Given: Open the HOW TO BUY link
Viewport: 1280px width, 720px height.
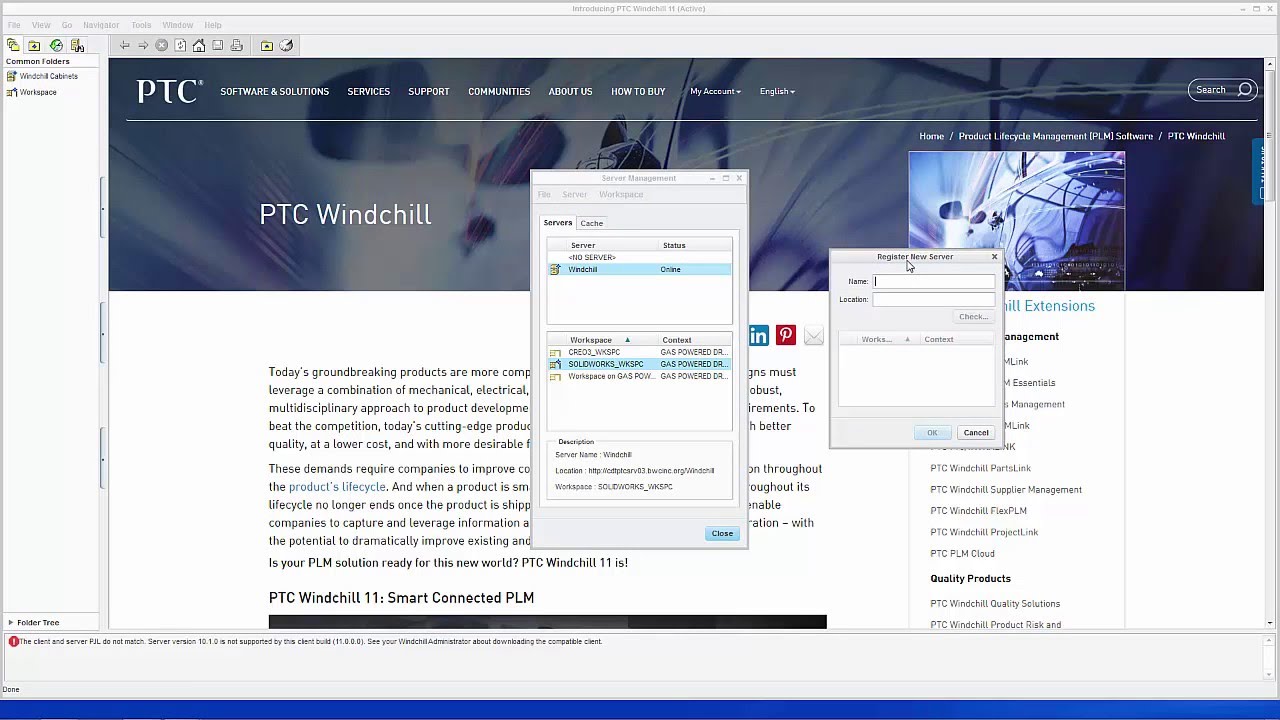Looking at the screenshot, I should tap(638, 91).
